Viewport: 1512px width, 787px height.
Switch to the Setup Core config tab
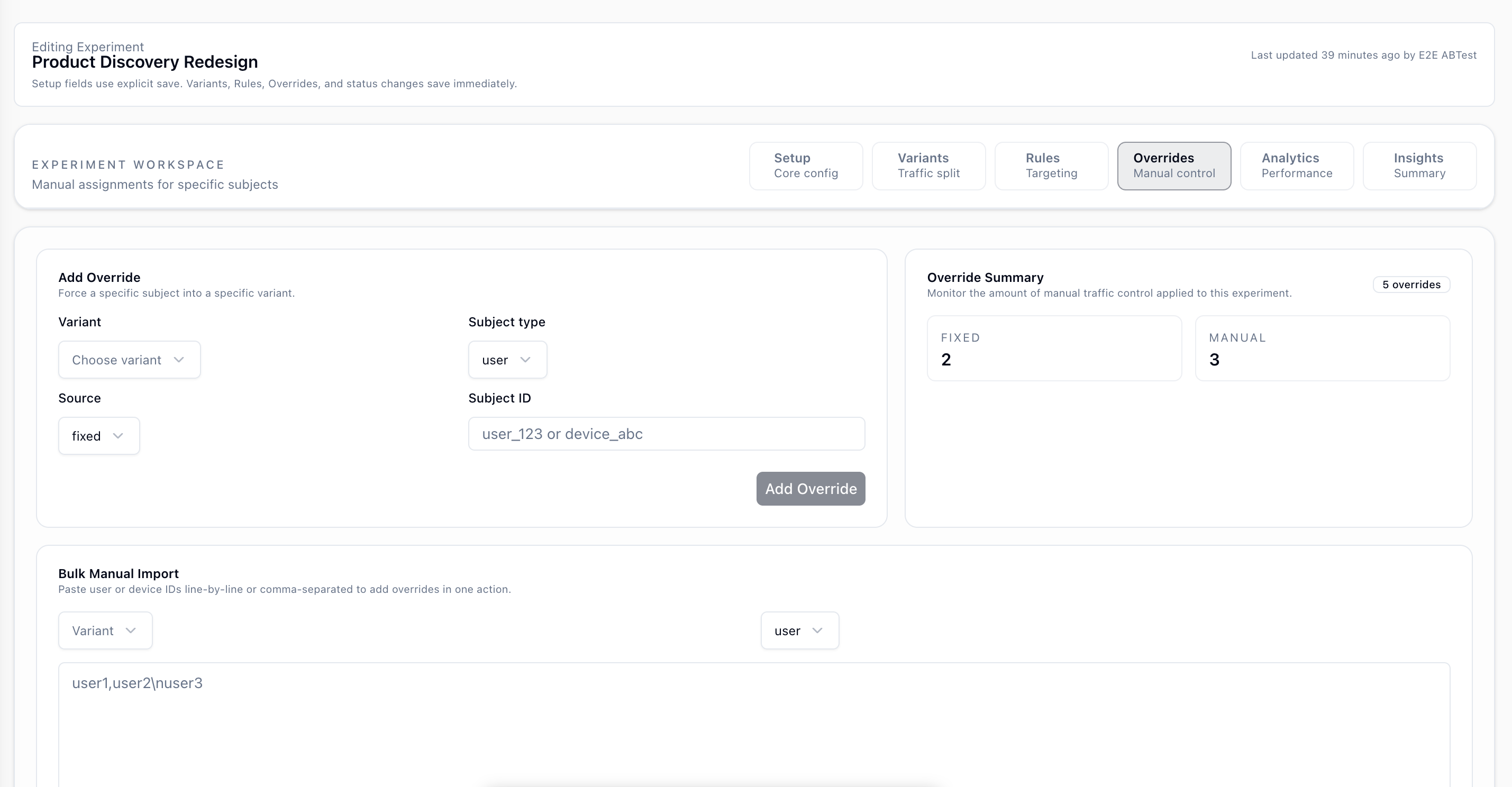(805, 166)
